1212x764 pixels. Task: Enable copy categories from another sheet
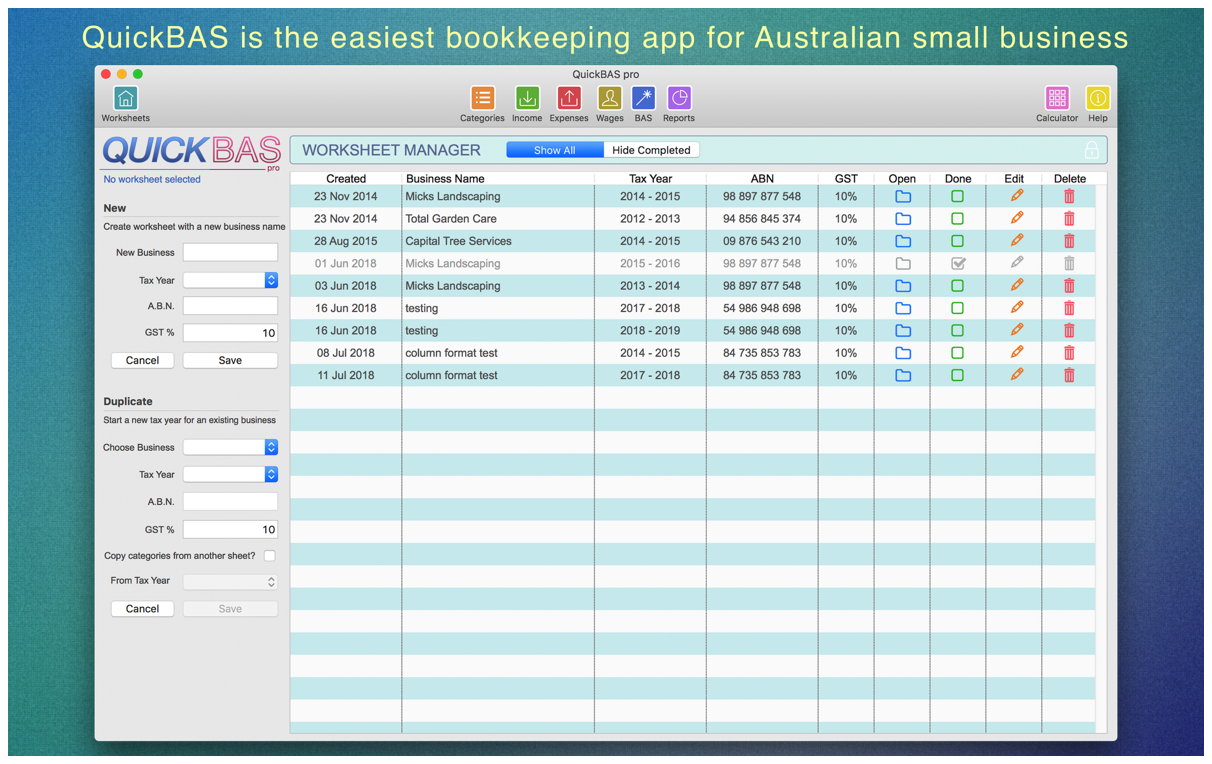tap(269, 555)
